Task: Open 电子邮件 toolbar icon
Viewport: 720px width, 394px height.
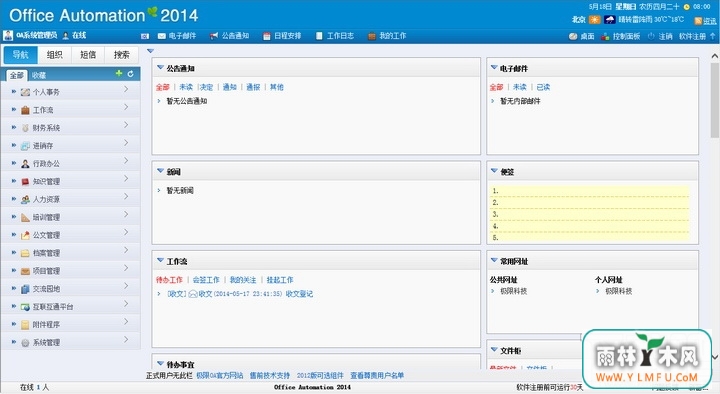Action: point(162,36)
